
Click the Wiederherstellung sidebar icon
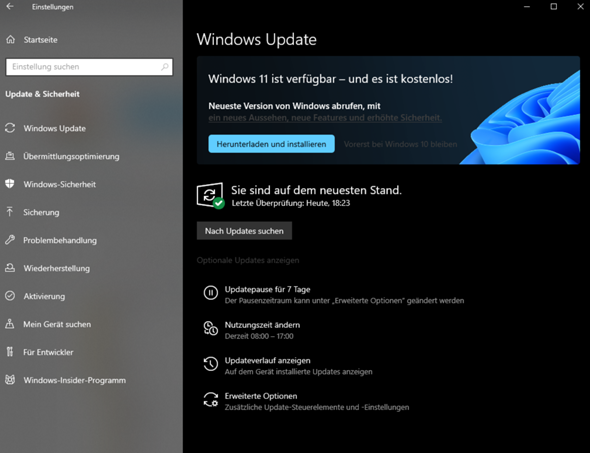[10, 268]
